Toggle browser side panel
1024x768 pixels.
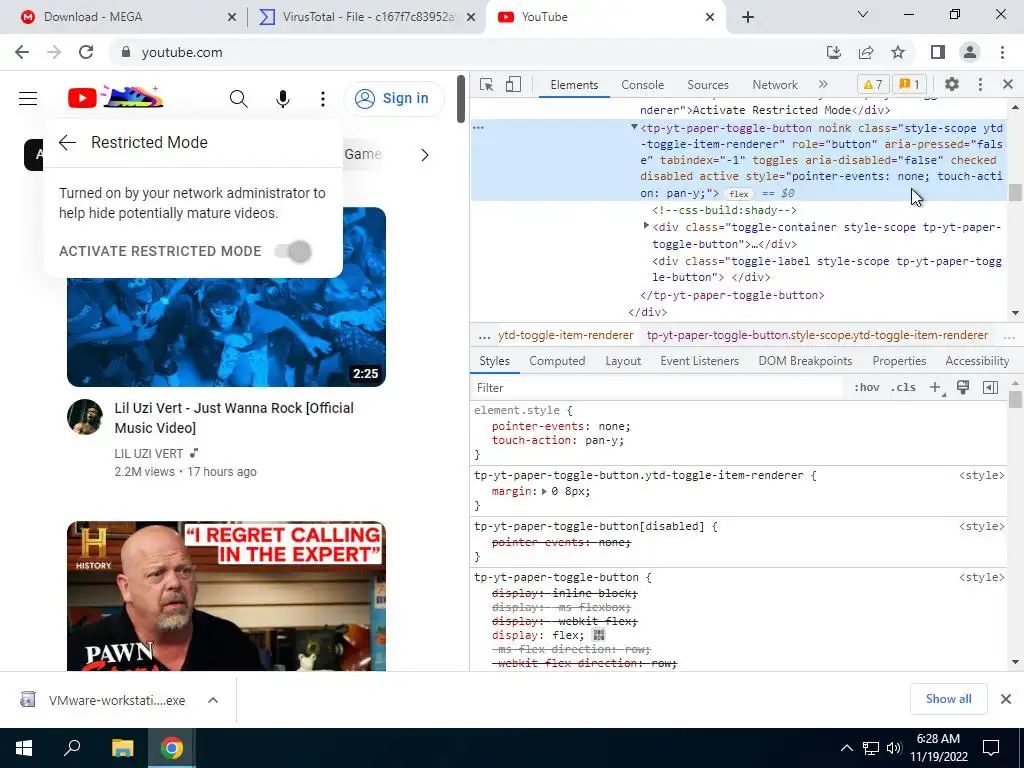pyautogui.click(x=938, y=52)
